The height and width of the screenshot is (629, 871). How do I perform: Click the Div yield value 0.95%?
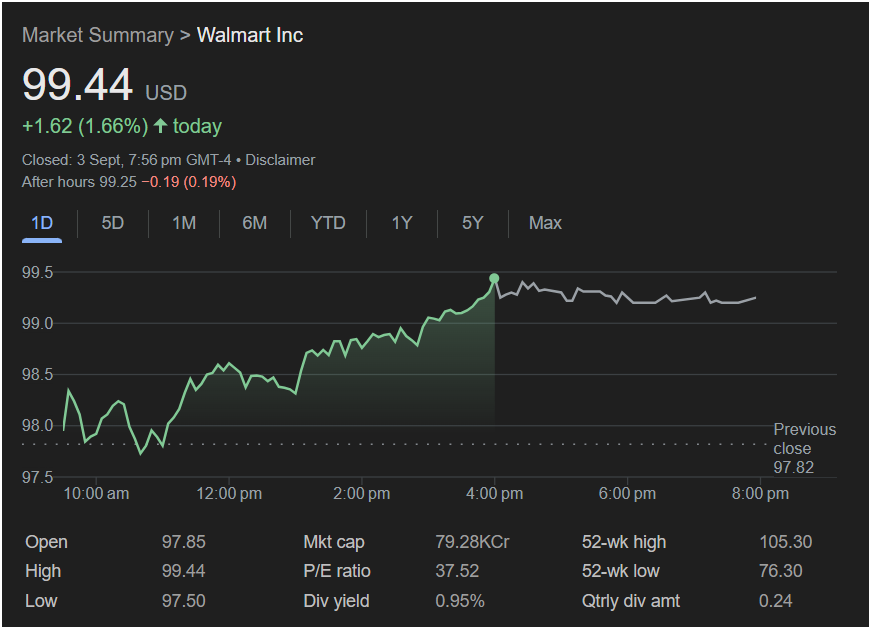[x=460, y=601]
